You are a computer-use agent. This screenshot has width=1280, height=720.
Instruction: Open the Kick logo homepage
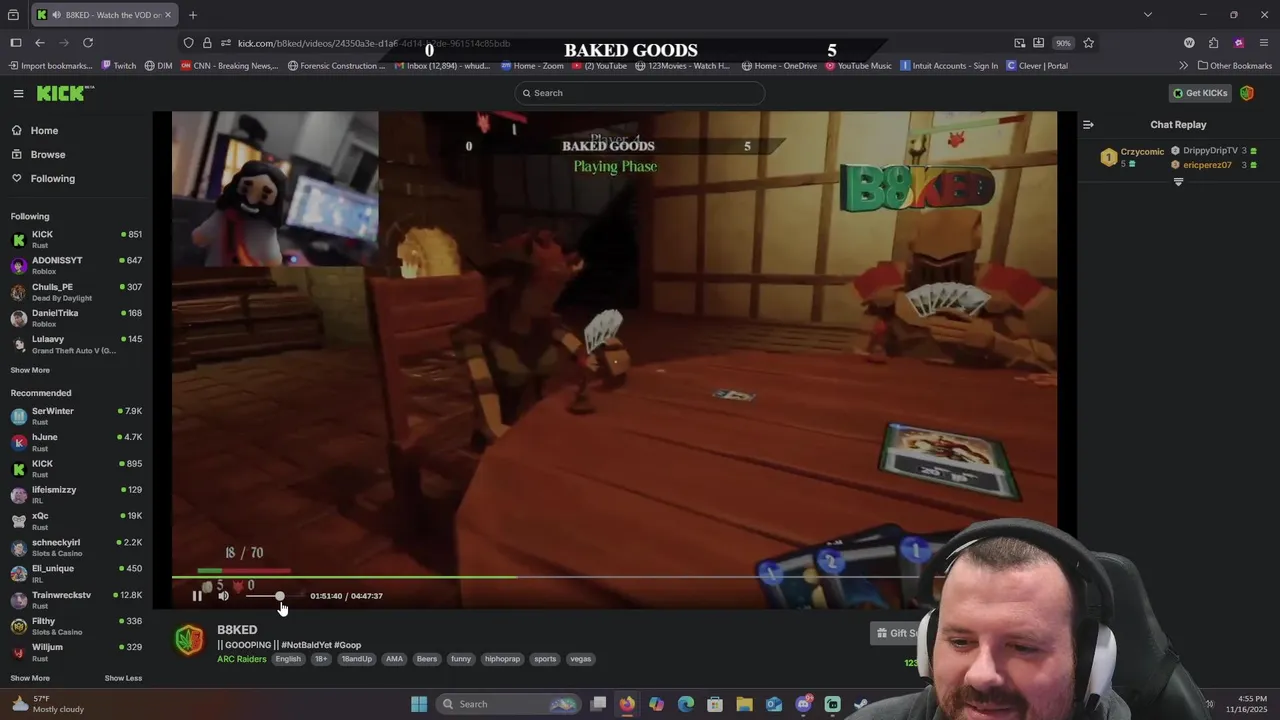click(65, 93)
